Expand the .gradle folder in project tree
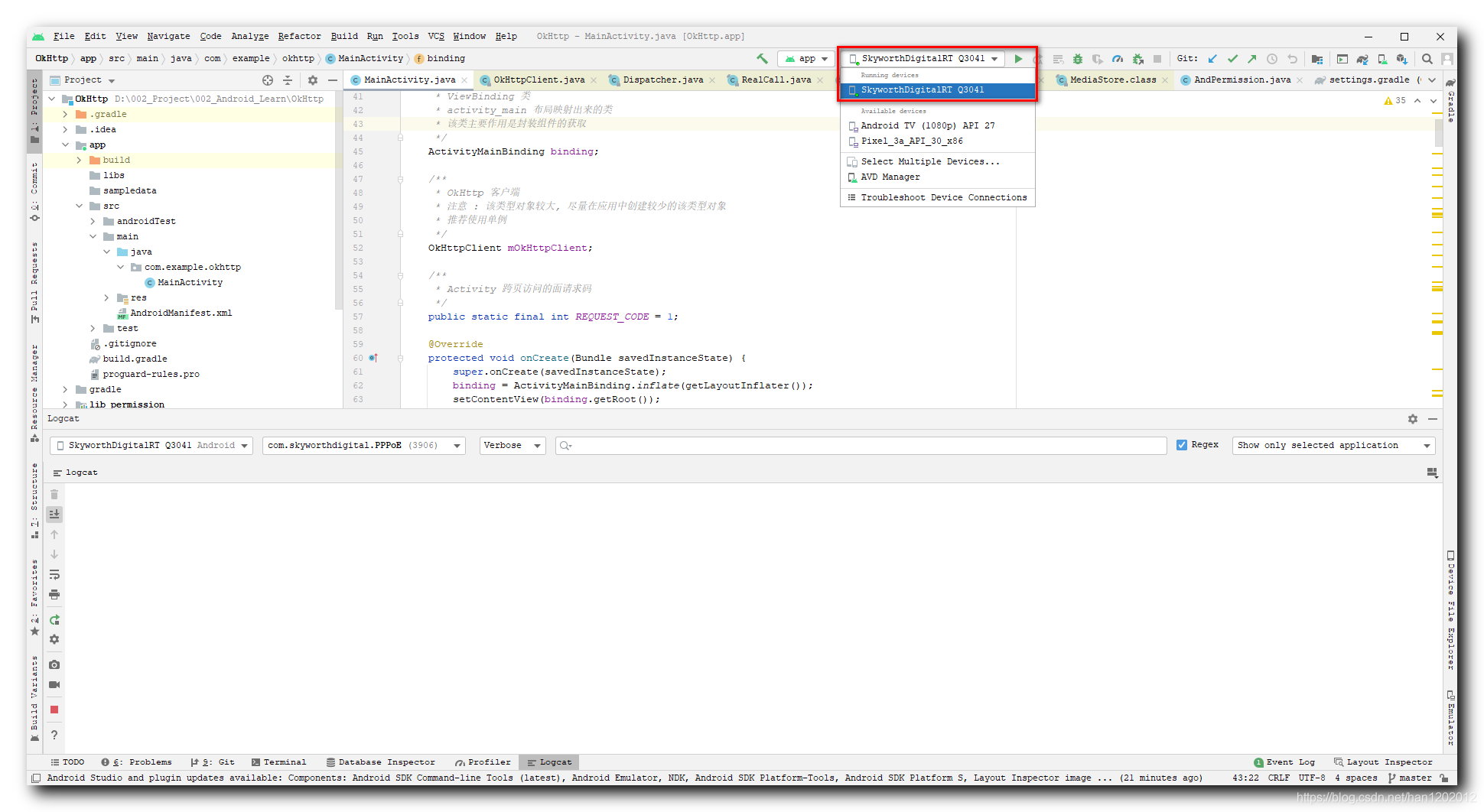 (65, 114)
